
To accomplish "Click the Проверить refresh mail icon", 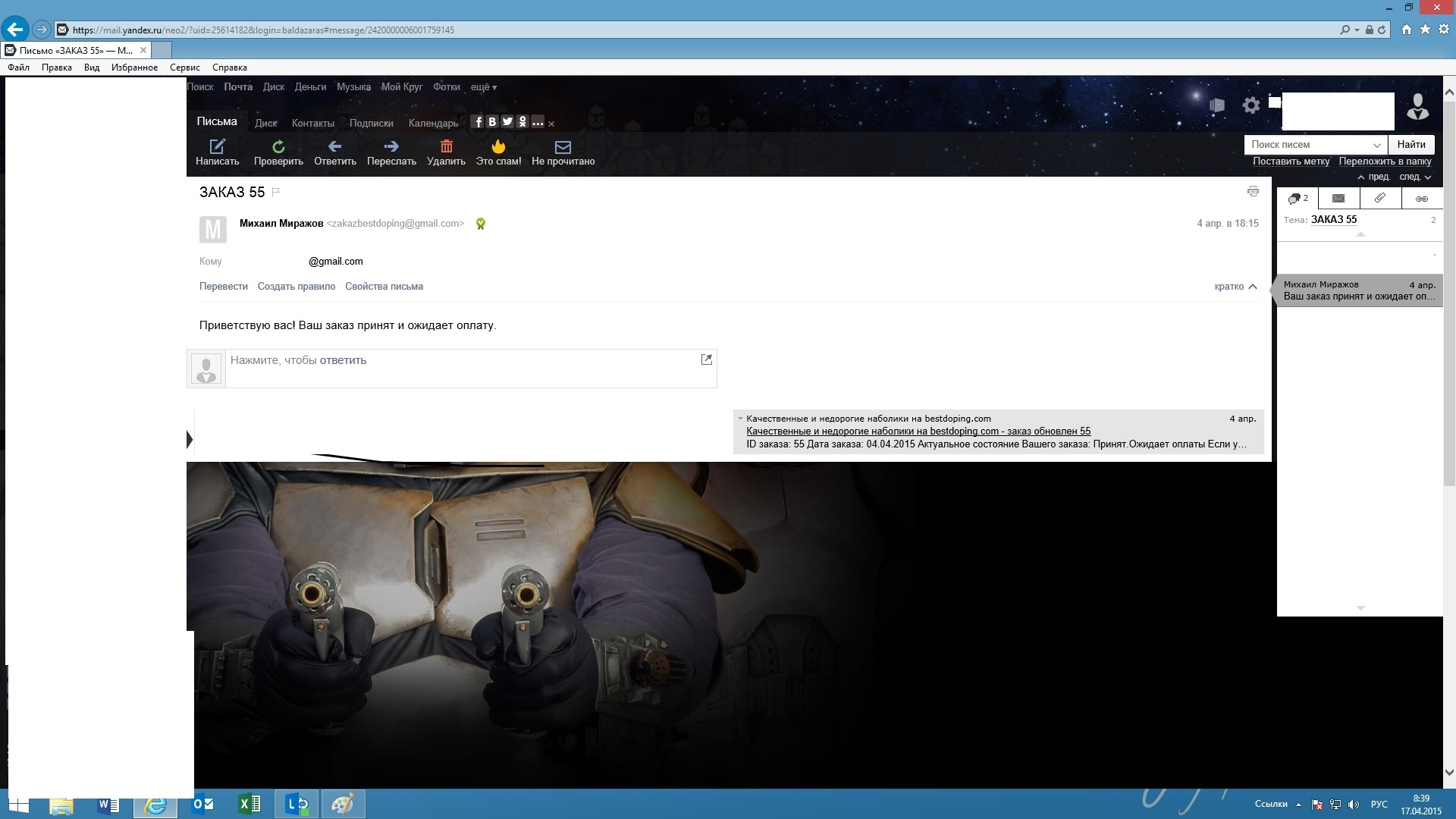I will pos(278,146).
